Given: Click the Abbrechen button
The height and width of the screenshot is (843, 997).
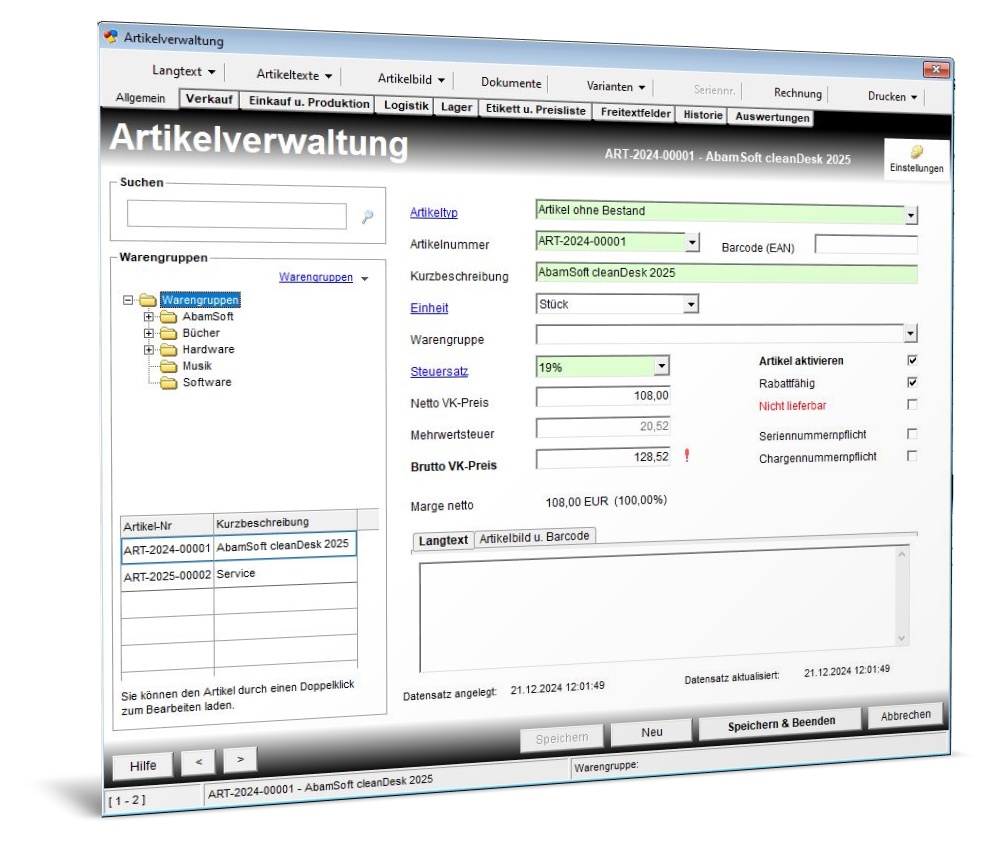Looking at the screenshot, I should point(905,715).
